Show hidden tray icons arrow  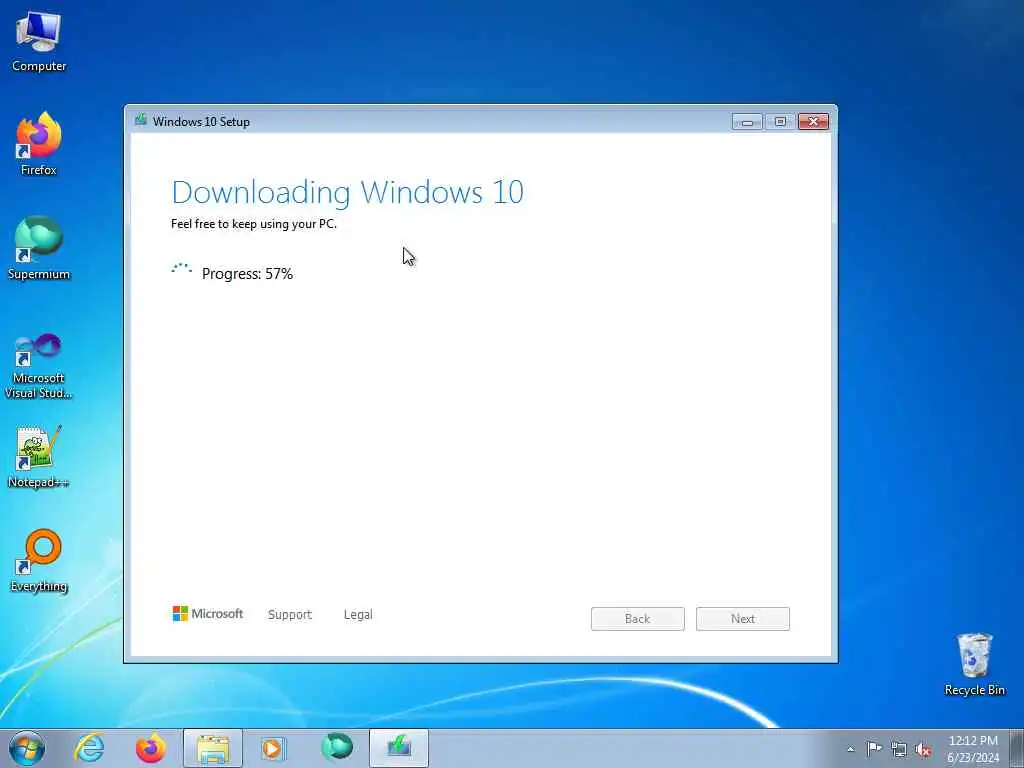(x=850, y=750)
